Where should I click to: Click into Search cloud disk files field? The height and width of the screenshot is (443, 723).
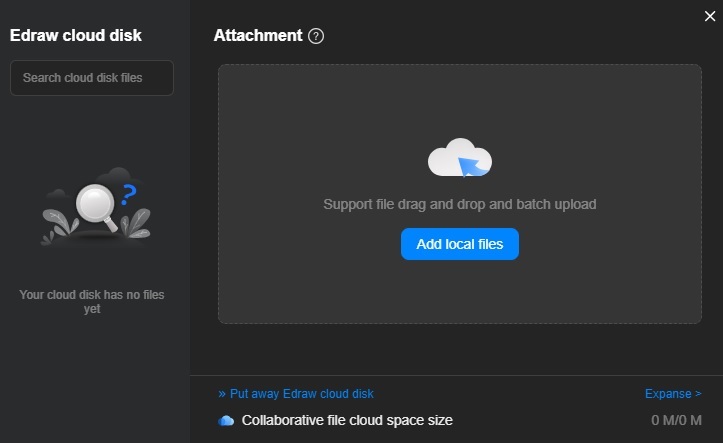pyautogui.click(x=92, y=78)
